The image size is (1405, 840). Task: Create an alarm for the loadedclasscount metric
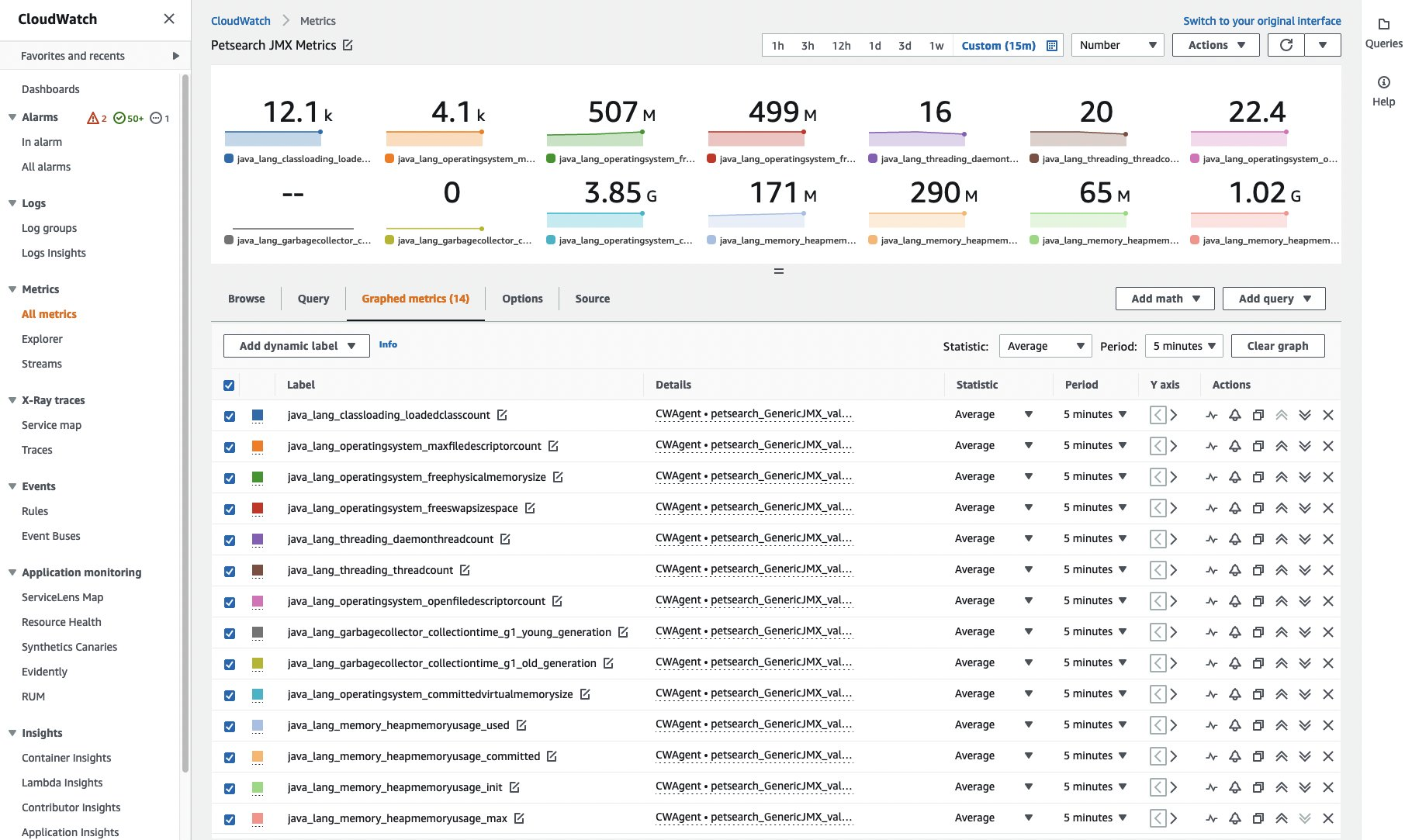click(x=1235, y=415)
